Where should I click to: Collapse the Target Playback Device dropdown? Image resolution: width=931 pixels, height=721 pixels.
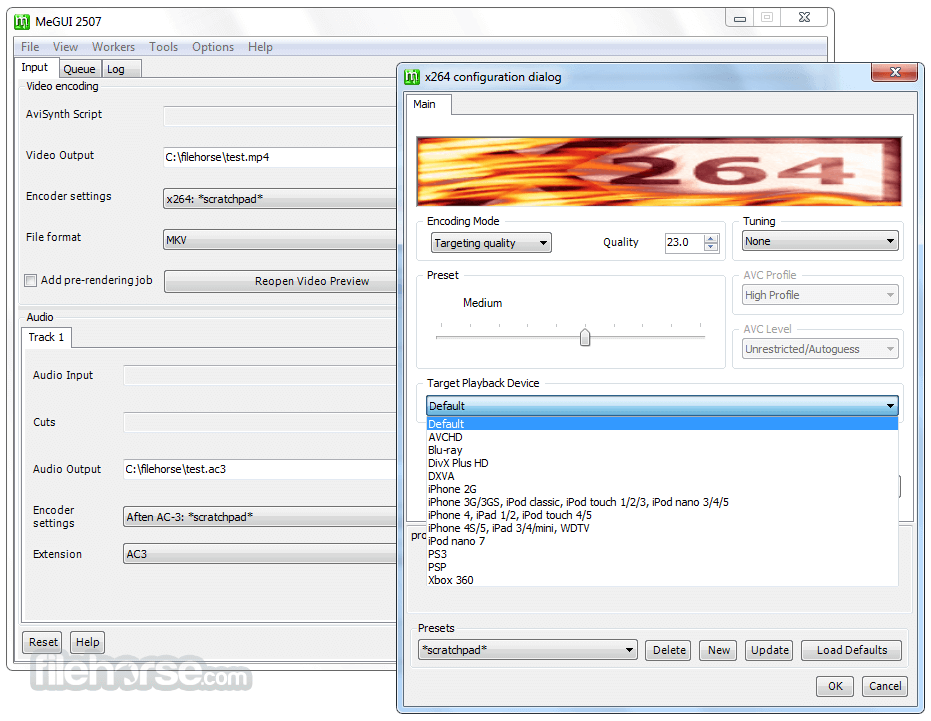(x=662, y=406)
